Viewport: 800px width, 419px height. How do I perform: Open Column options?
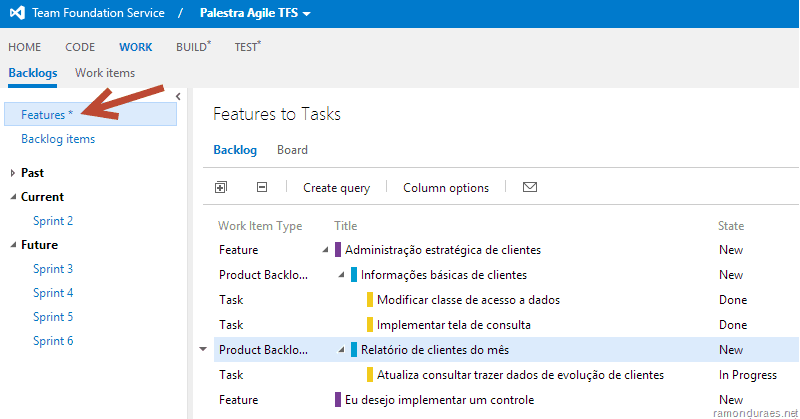(x=446, y=188)
